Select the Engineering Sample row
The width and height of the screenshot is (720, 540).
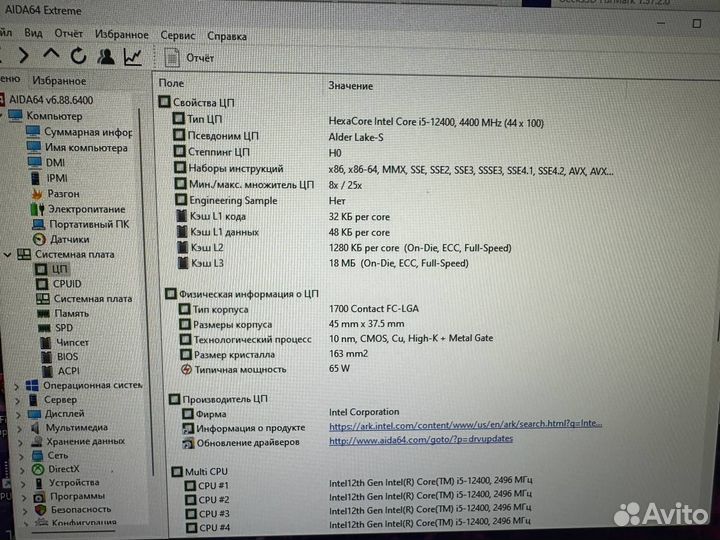(x=260, y=201)
